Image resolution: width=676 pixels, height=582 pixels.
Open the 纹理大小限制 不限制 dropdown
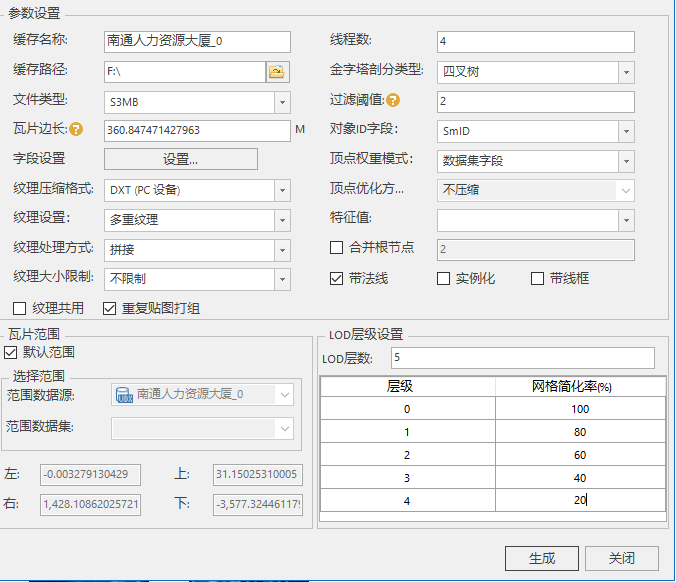click(x=282, y=279)
